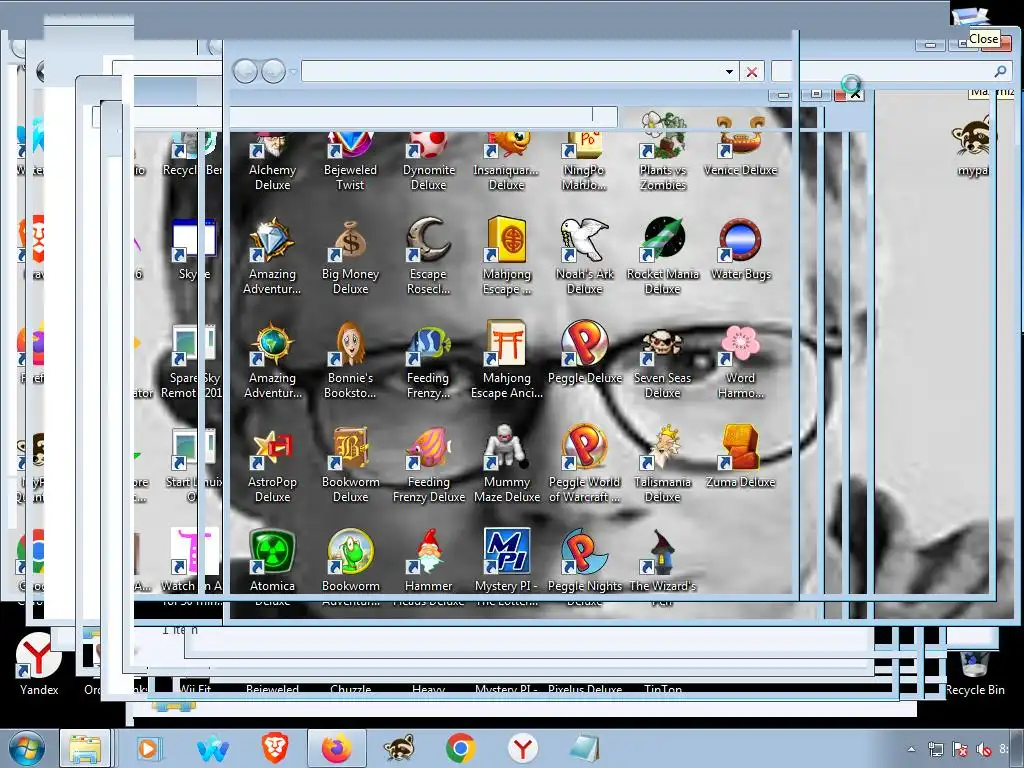This screenshot has height=768, width=1024.
Task: Open the Yandex browser taskbar icon
Action: click(522, 749)
